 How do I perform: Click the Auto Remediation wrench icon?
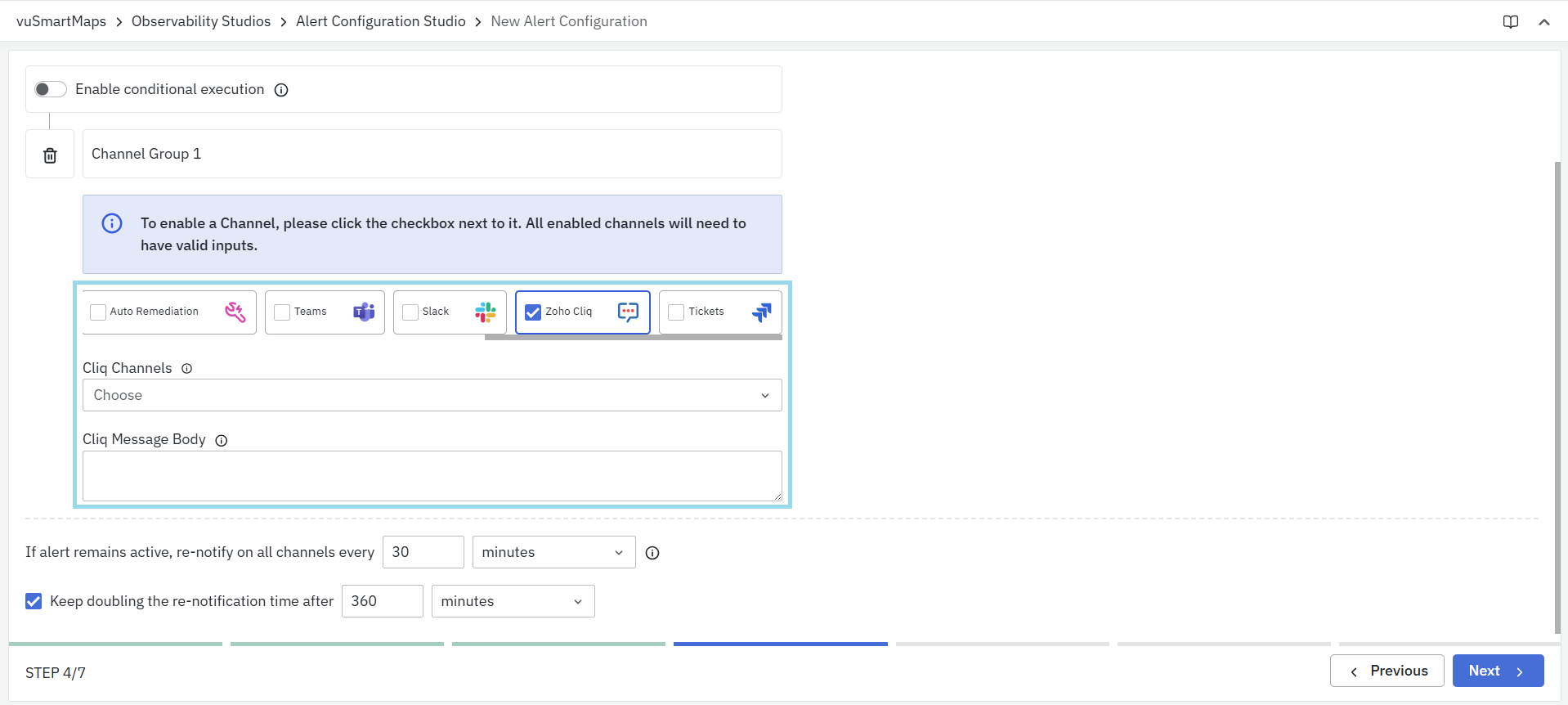click(235, 312)
